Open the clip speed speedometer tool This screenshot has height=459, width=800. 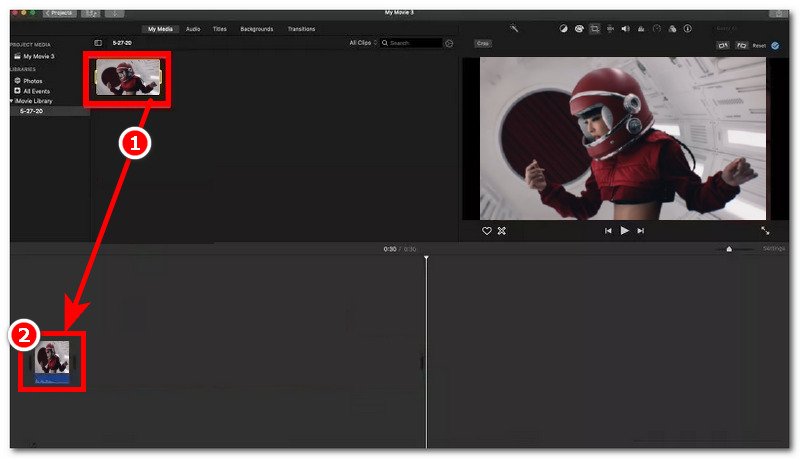657,29
